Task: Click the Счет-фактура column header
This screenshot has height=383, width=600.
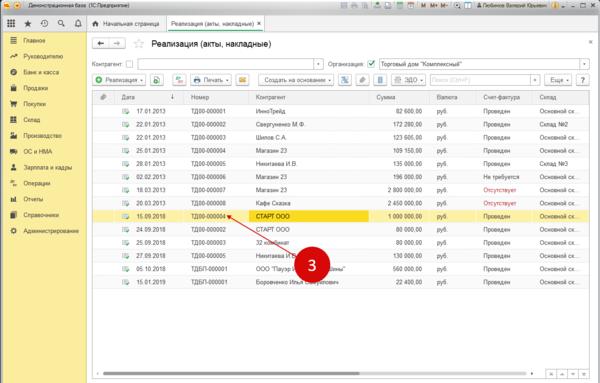Action: point(504,97)
